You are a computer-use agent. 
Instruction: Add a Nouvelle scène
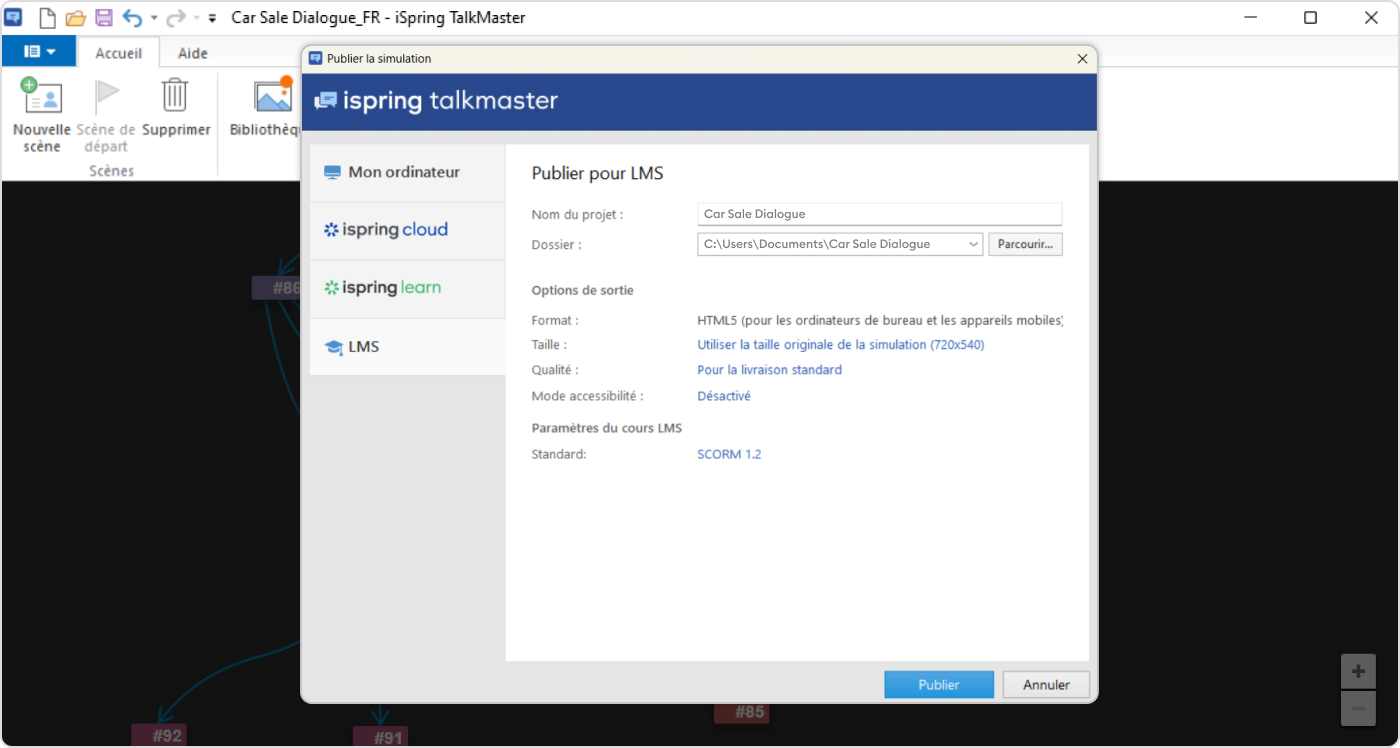click(42, 116)
